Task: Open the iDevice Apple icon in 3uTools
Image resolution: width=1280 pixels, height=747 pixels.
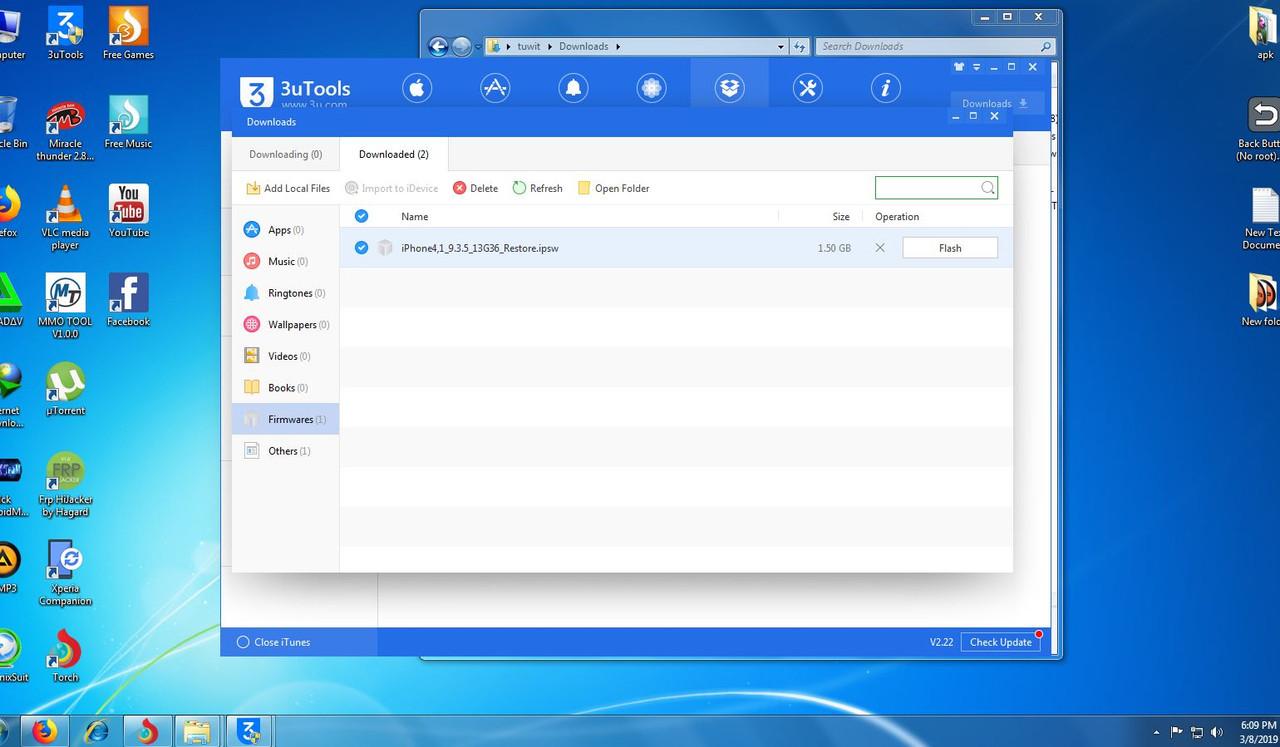Action: [x=417, y=88]
